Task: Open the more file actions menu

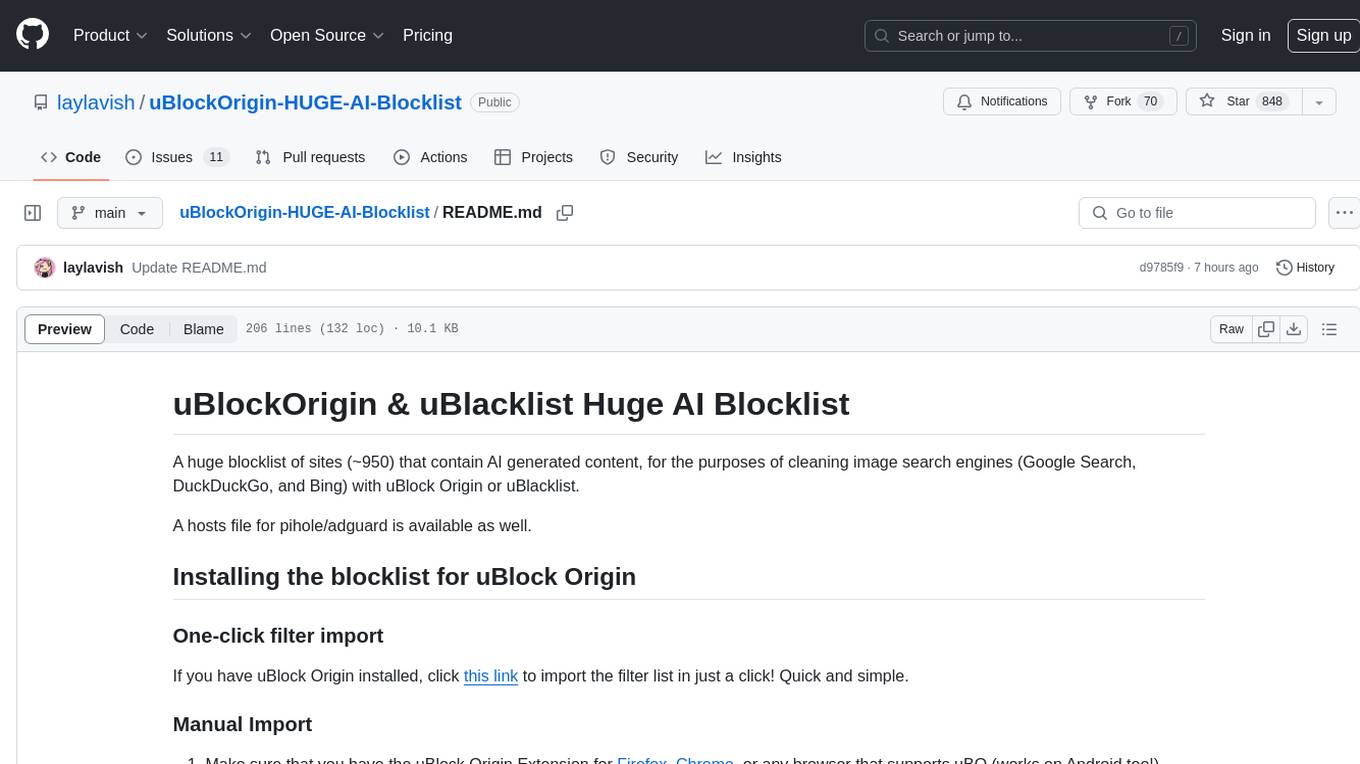Action: (x=1344, y=213)
